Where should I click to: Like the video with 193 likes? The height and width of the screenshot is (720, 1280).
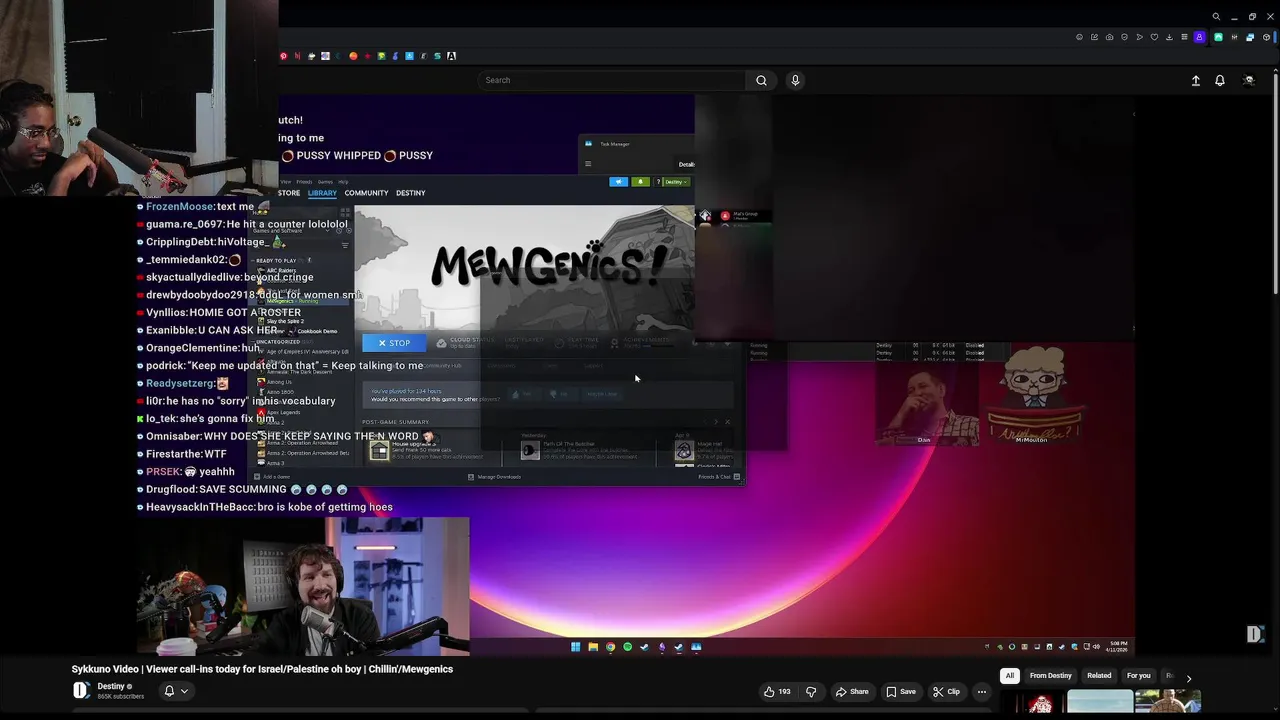tap(777, 692)
